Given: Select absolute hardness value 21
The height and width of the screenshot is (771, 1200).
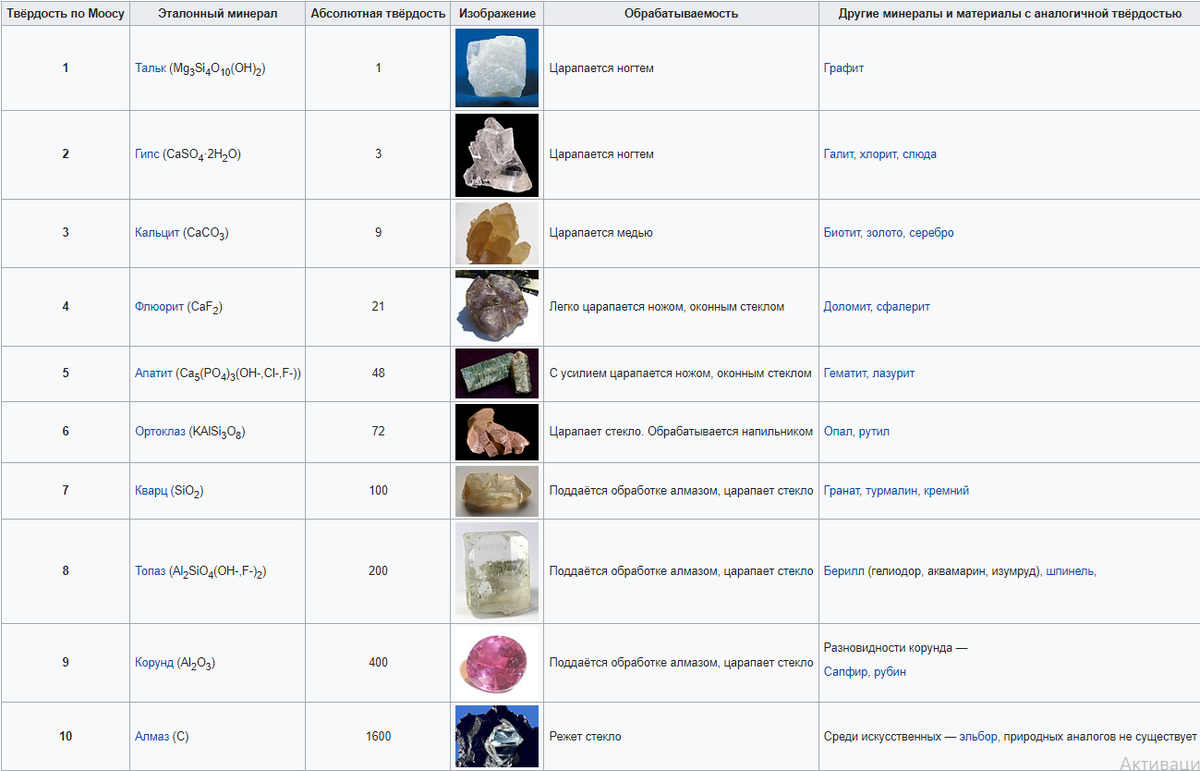Looking at the screenshot, I should tap(378, 306).
